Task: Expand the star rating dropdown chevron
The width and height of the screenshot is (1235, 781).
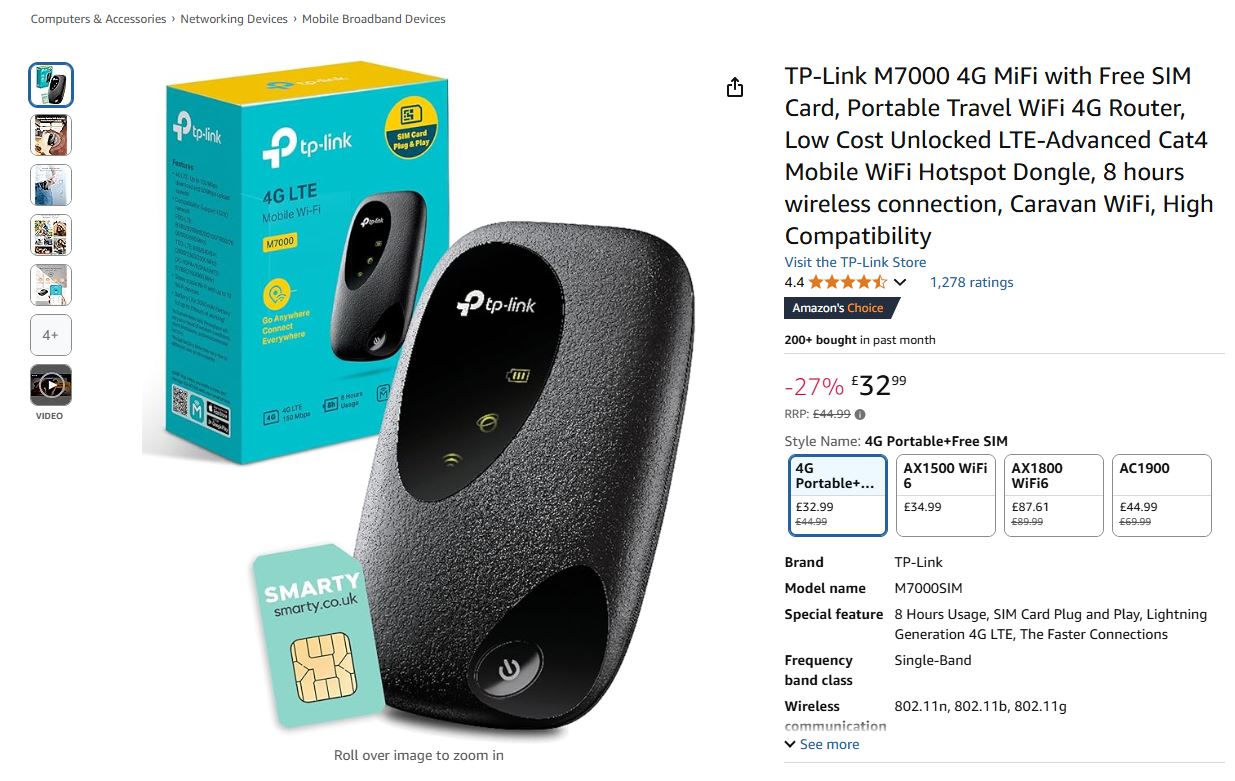Action: [899, 283]
